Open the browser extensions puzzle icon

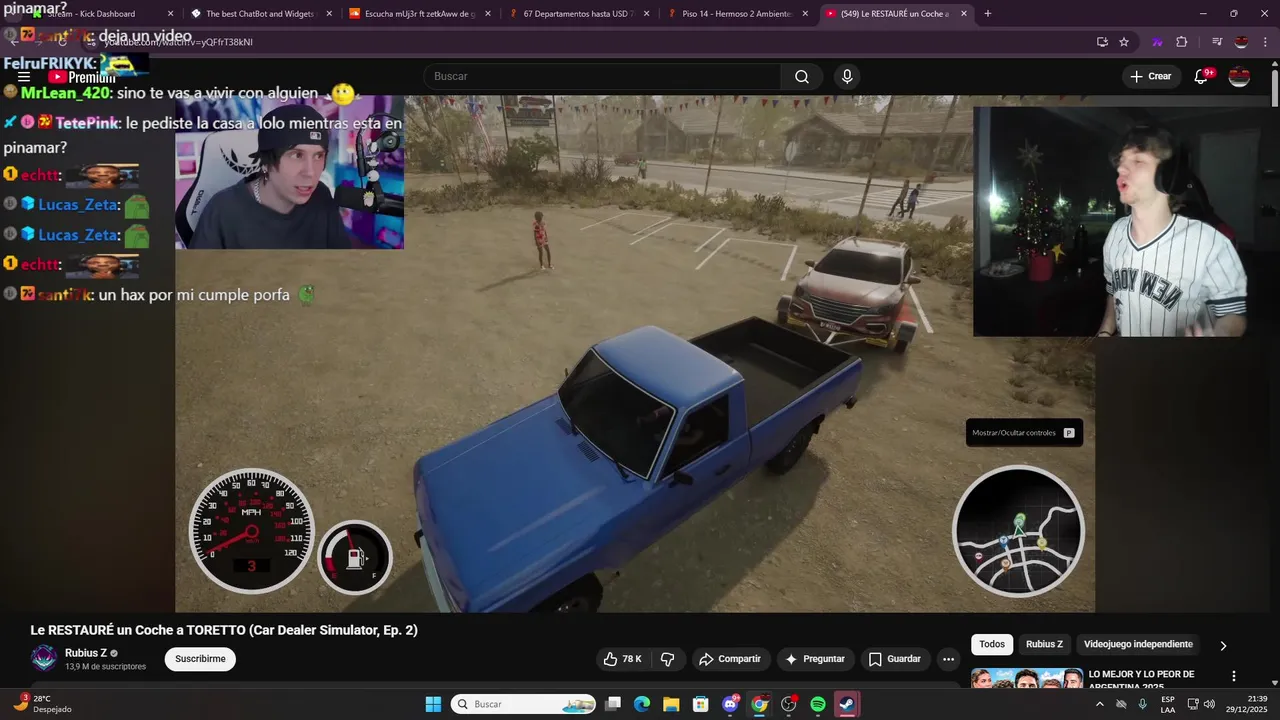point(1182,42)
